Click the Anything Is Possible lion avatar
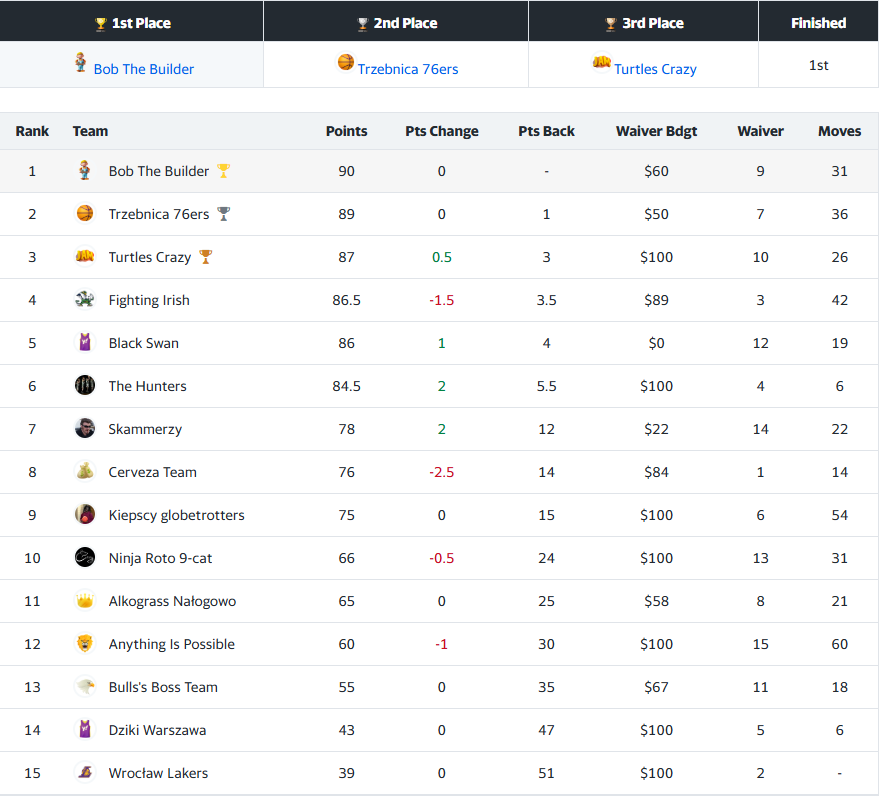Image resolution: width=882 pixels, height=803 pixels. pos(84,644)
